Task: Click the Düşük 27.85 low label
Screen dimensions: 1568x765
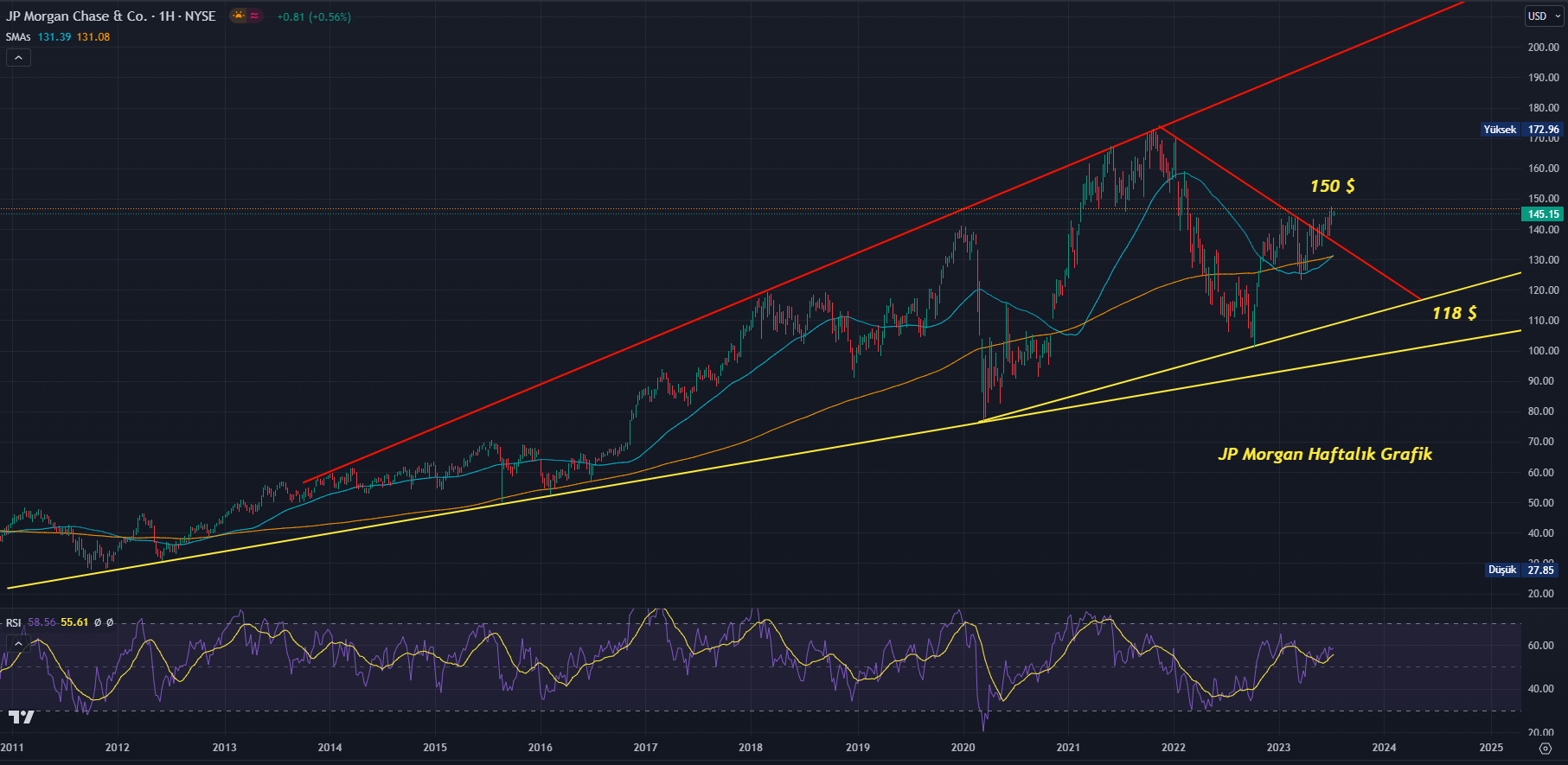Action: [x=1522, y=570]
